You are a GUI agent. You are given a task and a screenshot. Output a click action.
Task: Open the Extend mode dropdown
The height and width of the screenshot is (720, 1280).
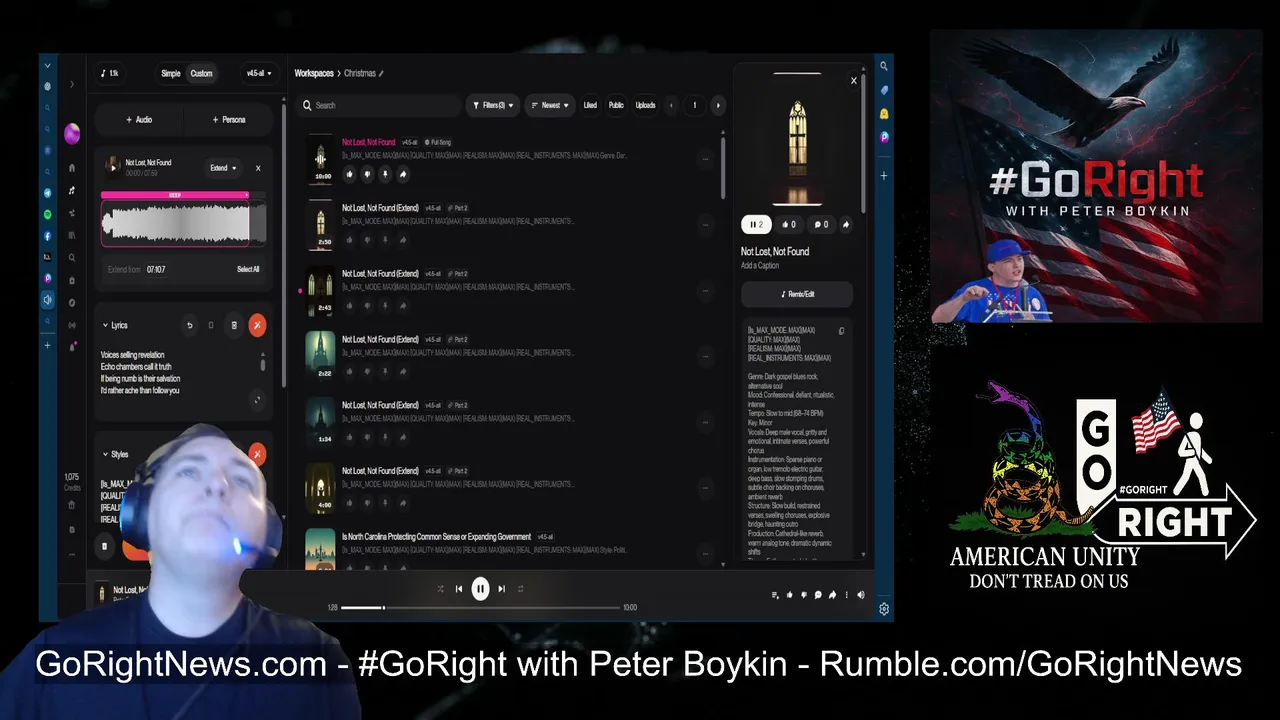(x=223, y=168)
